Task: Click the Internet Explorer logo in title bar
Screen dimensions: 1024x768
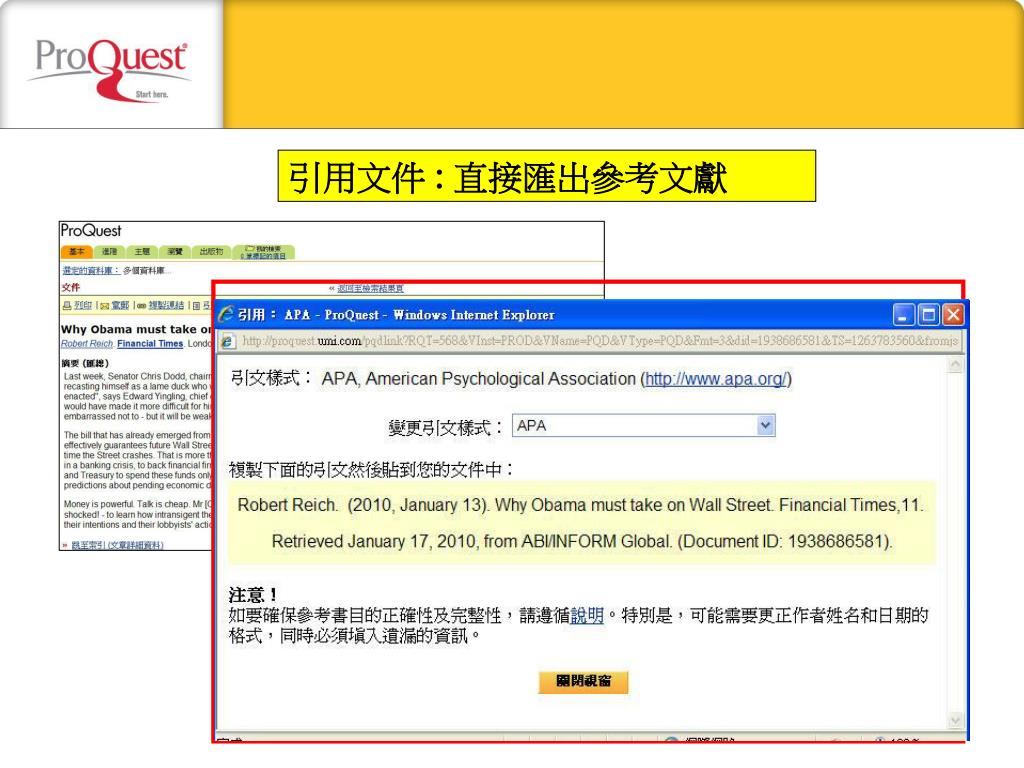Action: [226, 314]
